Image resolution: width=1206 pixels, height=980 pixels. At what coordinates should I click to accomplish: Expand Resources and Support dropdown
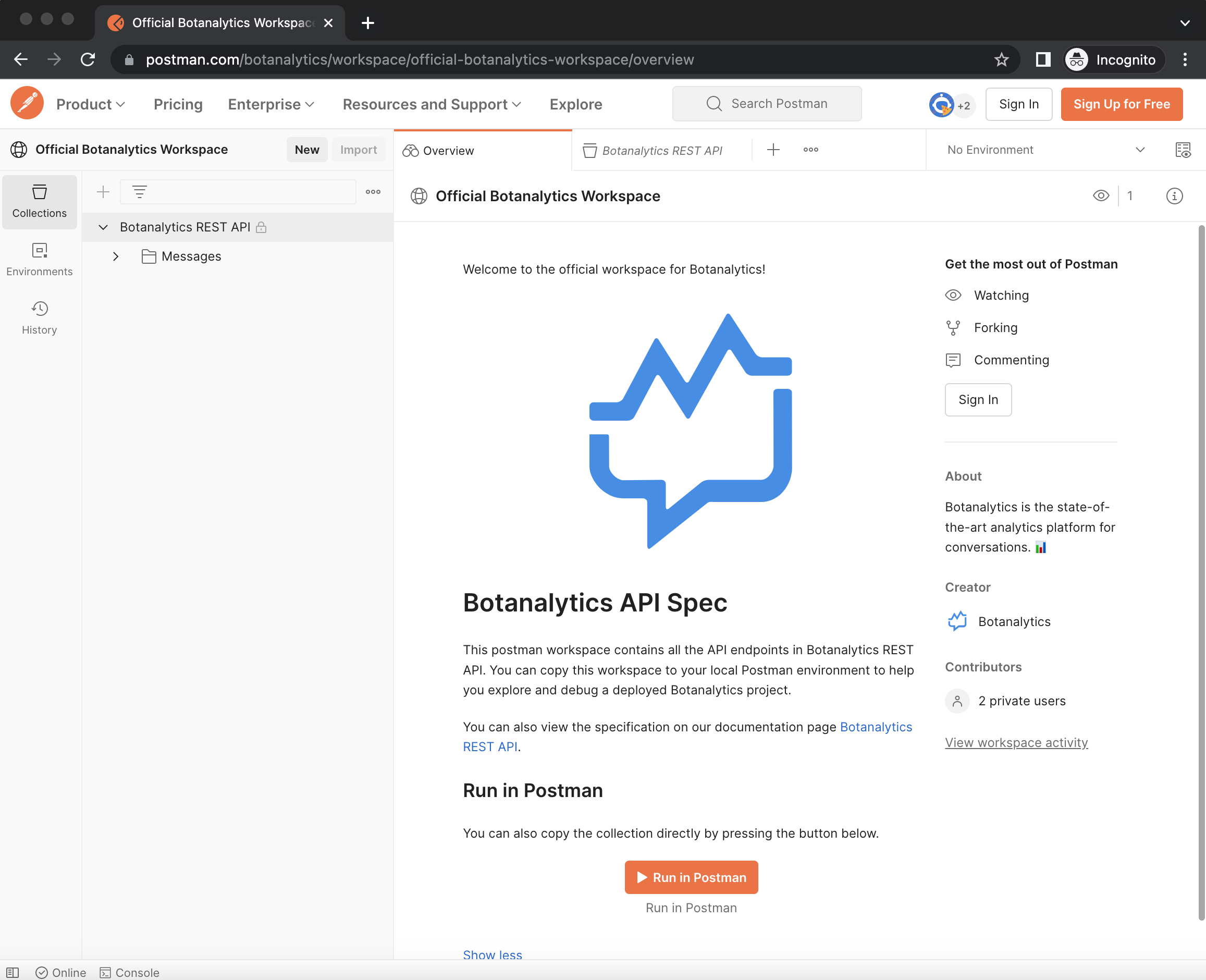432,104
